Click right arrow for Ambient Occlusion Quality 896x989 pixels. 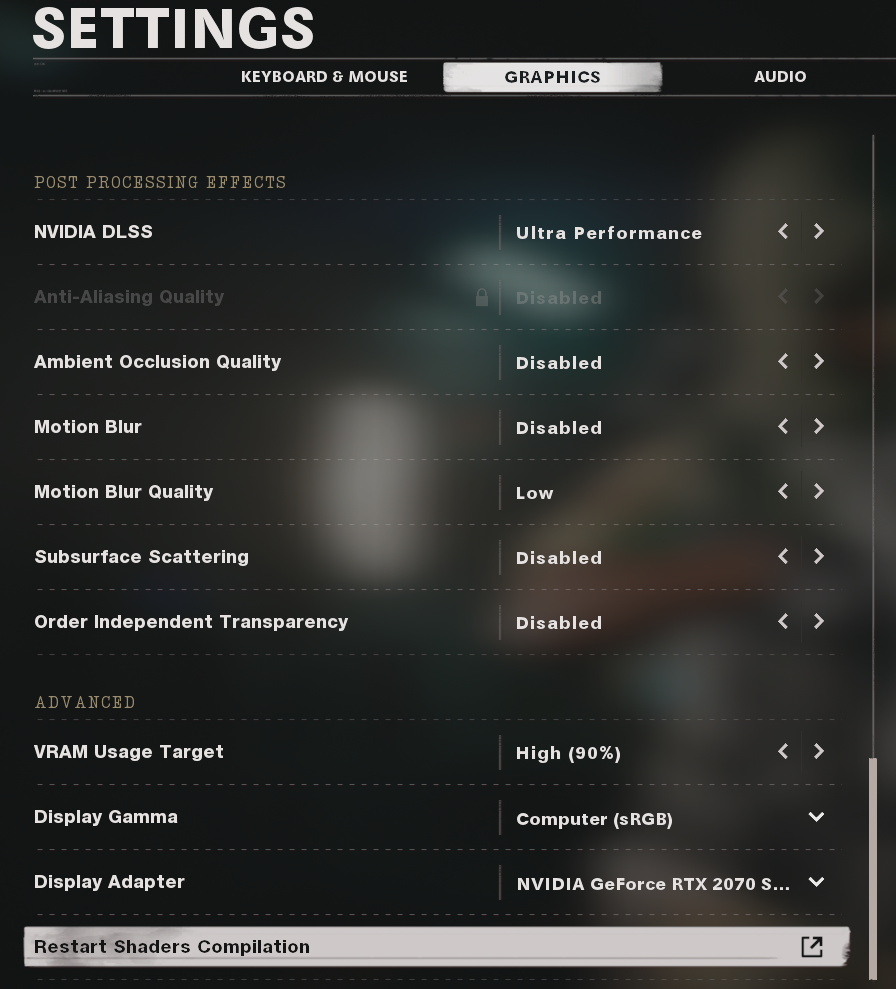818,361
